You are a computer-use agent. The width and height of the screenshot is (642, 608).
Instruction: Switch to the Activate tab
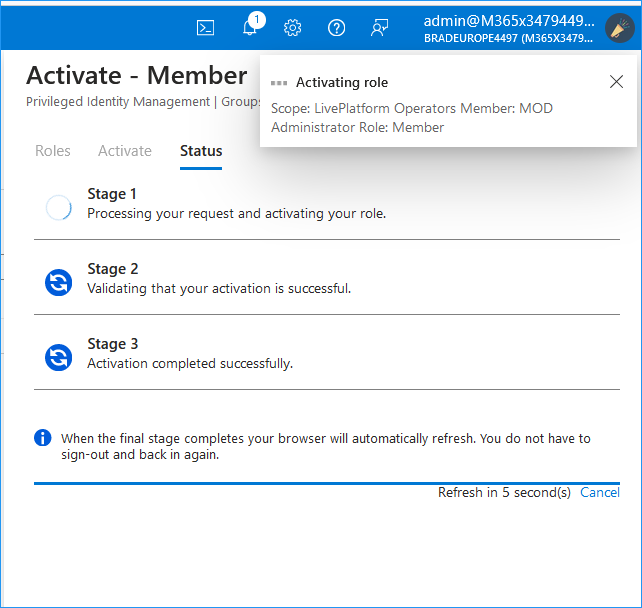pos(125,151)
